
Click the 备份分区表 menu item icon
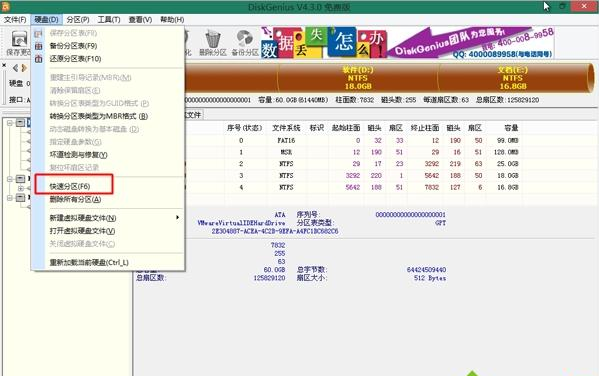pos(39,46)
